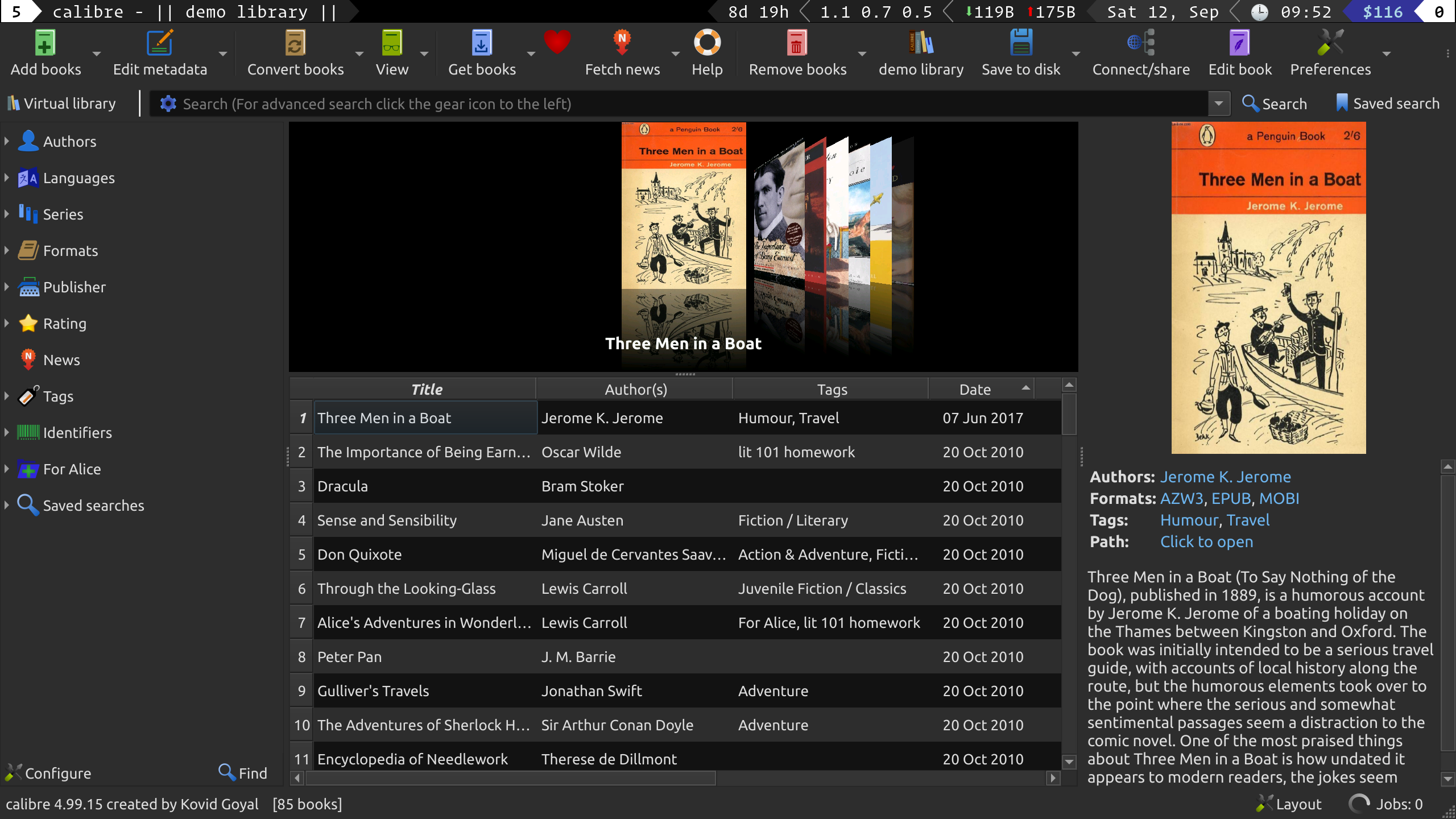The image size is (1456, 819).
Task: Click the Virtual library icon
Action: 13,103
